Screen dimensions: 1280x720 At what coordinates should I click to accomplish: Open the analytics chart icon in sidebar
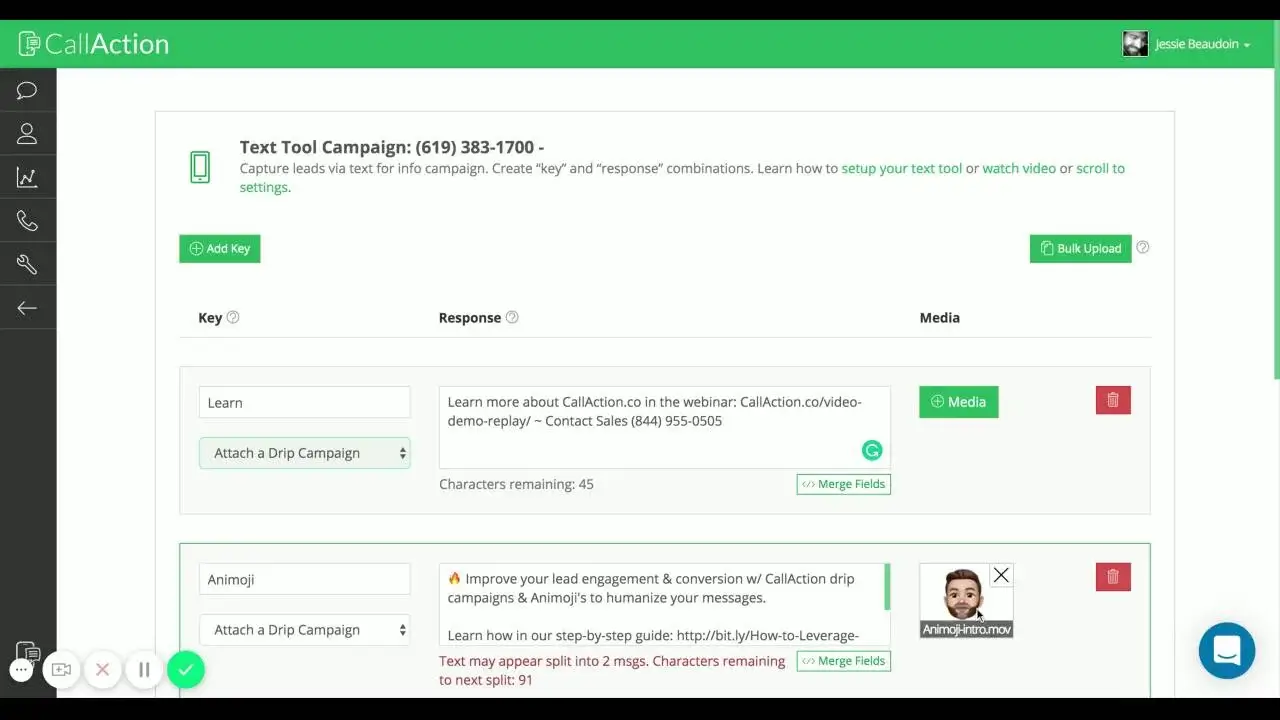[x=27, y=178]
